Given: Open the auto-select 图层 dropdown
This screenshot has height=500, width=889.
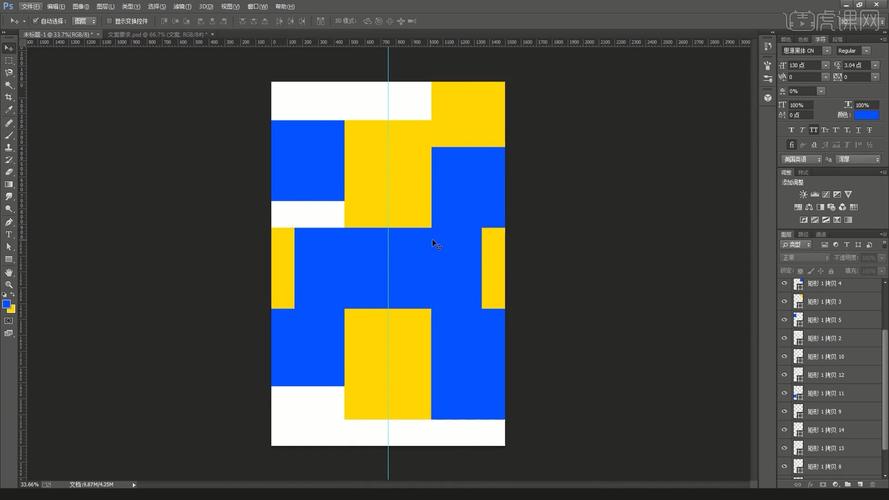Looking at the screenshot, I should point(85,20).
